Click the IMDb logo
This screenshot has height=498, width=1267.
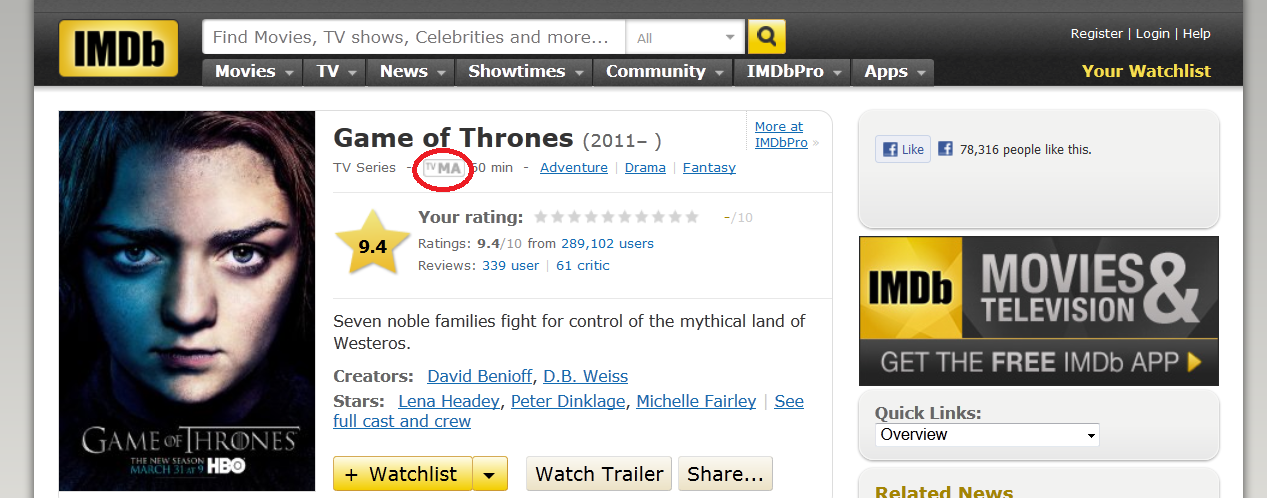pos(118,48)
